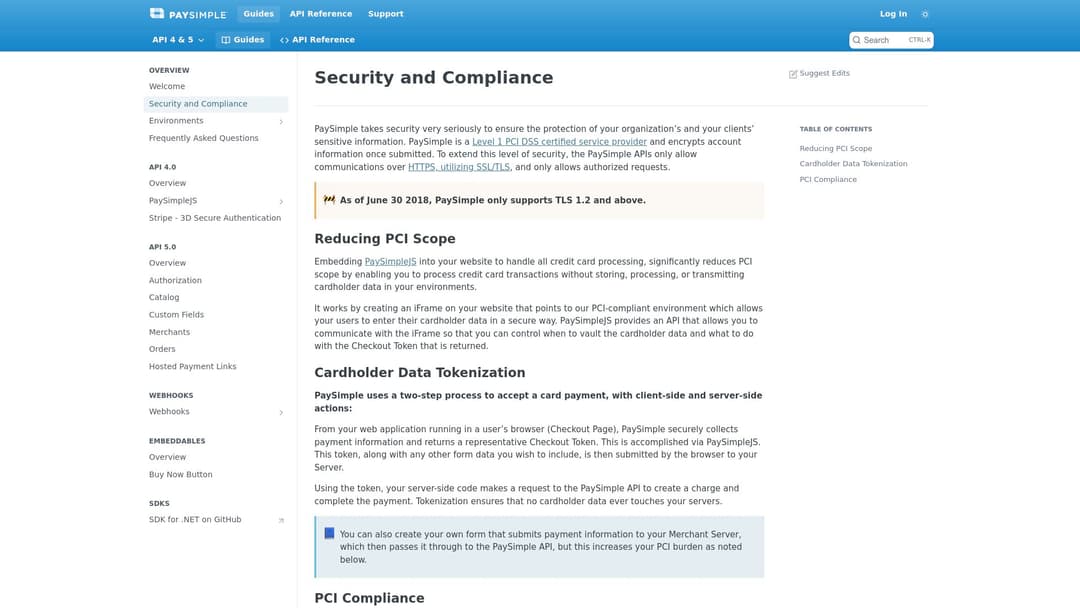This screenshot has height=608, width=1080.
Task: Click the API Reference code brackets icon
Action: pyautogui.click(x=284, y=40)
